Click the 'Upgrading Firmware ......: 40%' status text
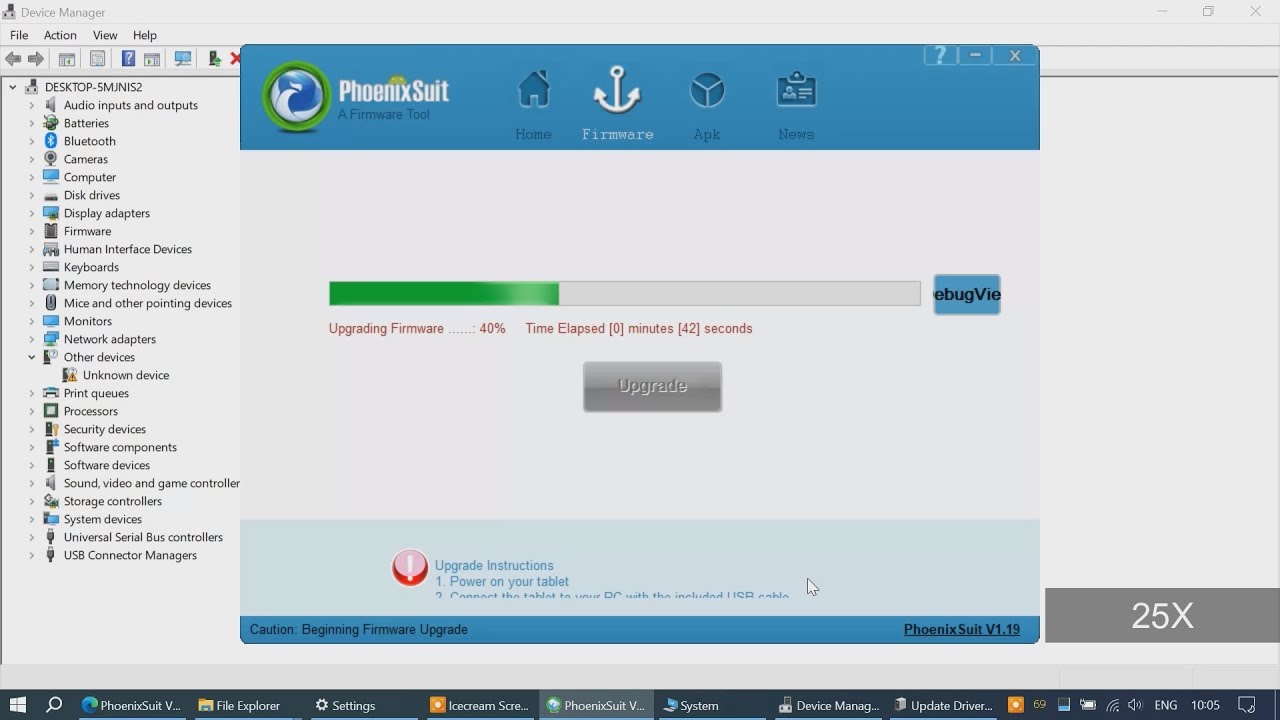The height and width of the screenshot is (720, 1280). tap(417, 328)
